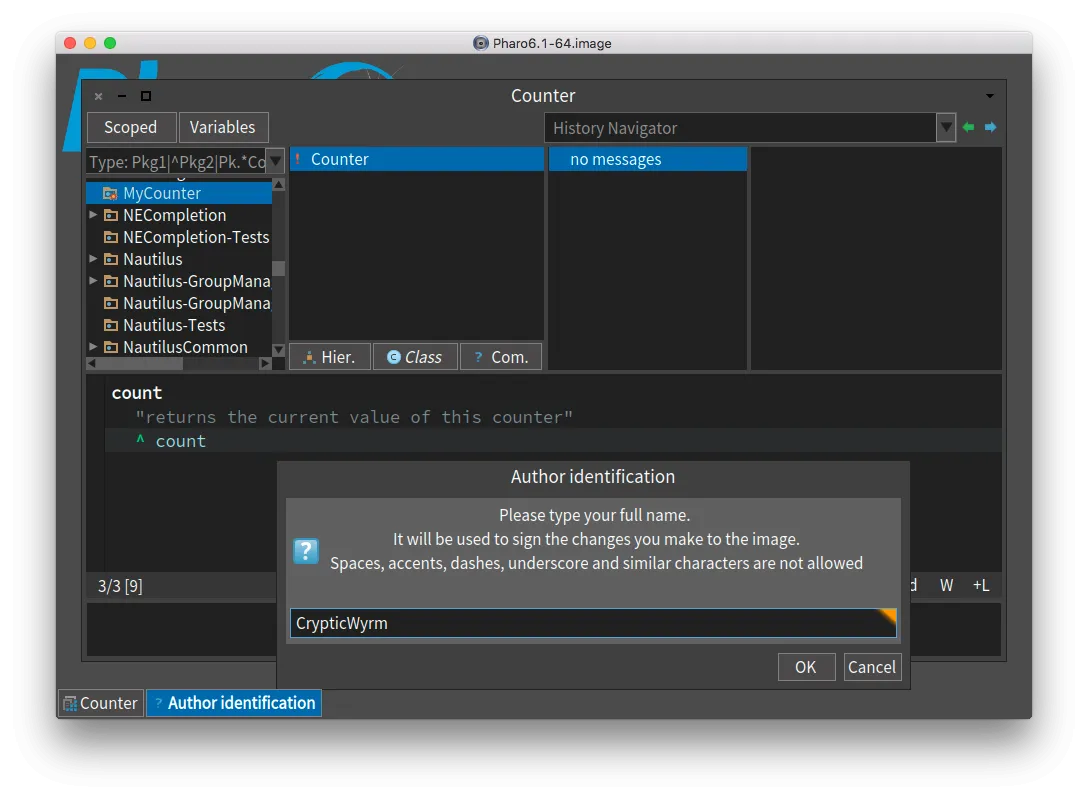Toggle the Variables view button
Image resolution: width=1088 pixels, height=799 pixels.
223,128
